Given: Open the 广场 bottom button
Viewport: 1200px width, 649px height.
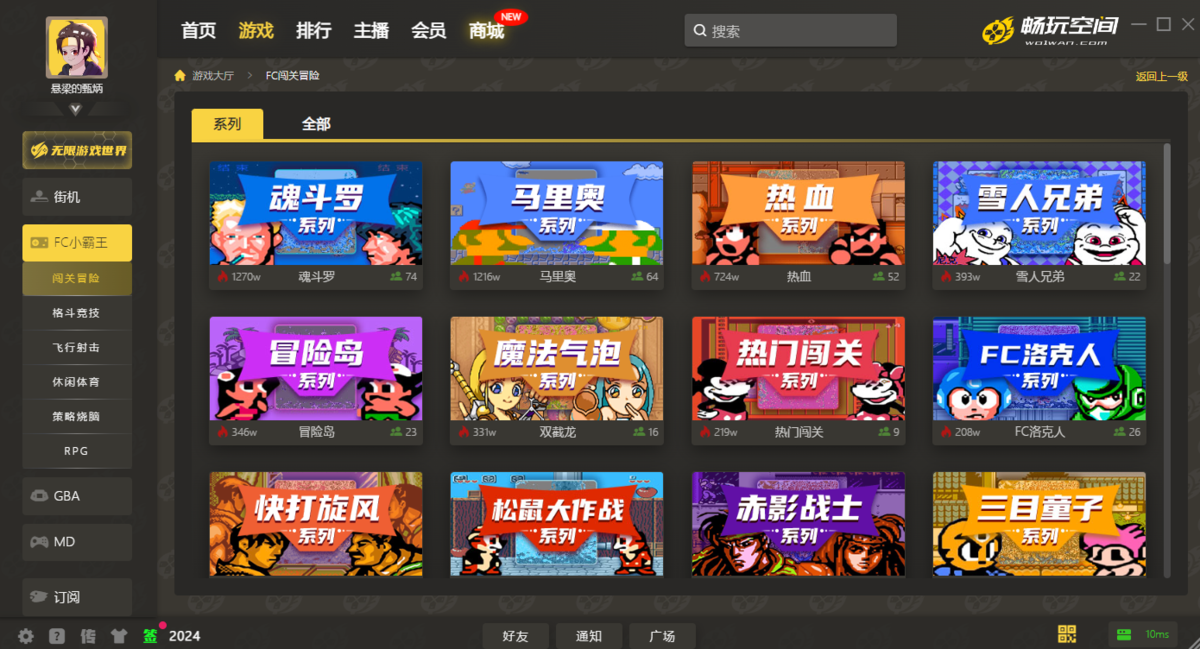Looking at the screenshot, I should pos(662,636).
